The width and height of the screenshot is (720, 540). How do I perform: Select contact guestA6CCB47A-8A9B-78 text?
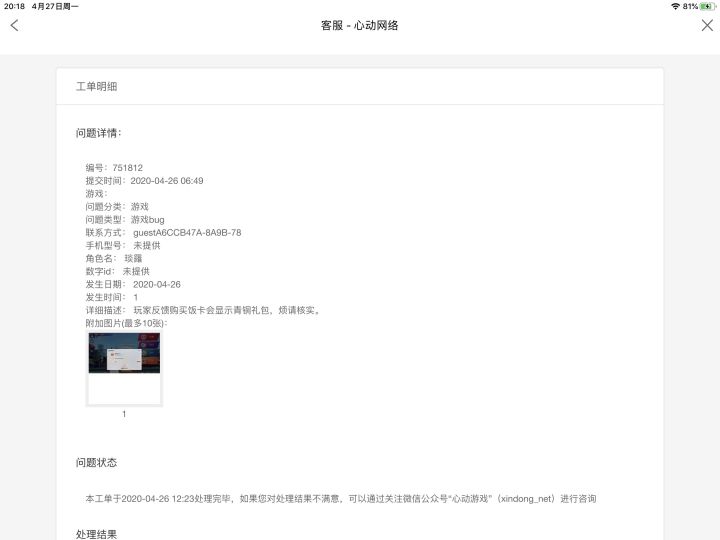pyautogui.click(x=187, y=232)
